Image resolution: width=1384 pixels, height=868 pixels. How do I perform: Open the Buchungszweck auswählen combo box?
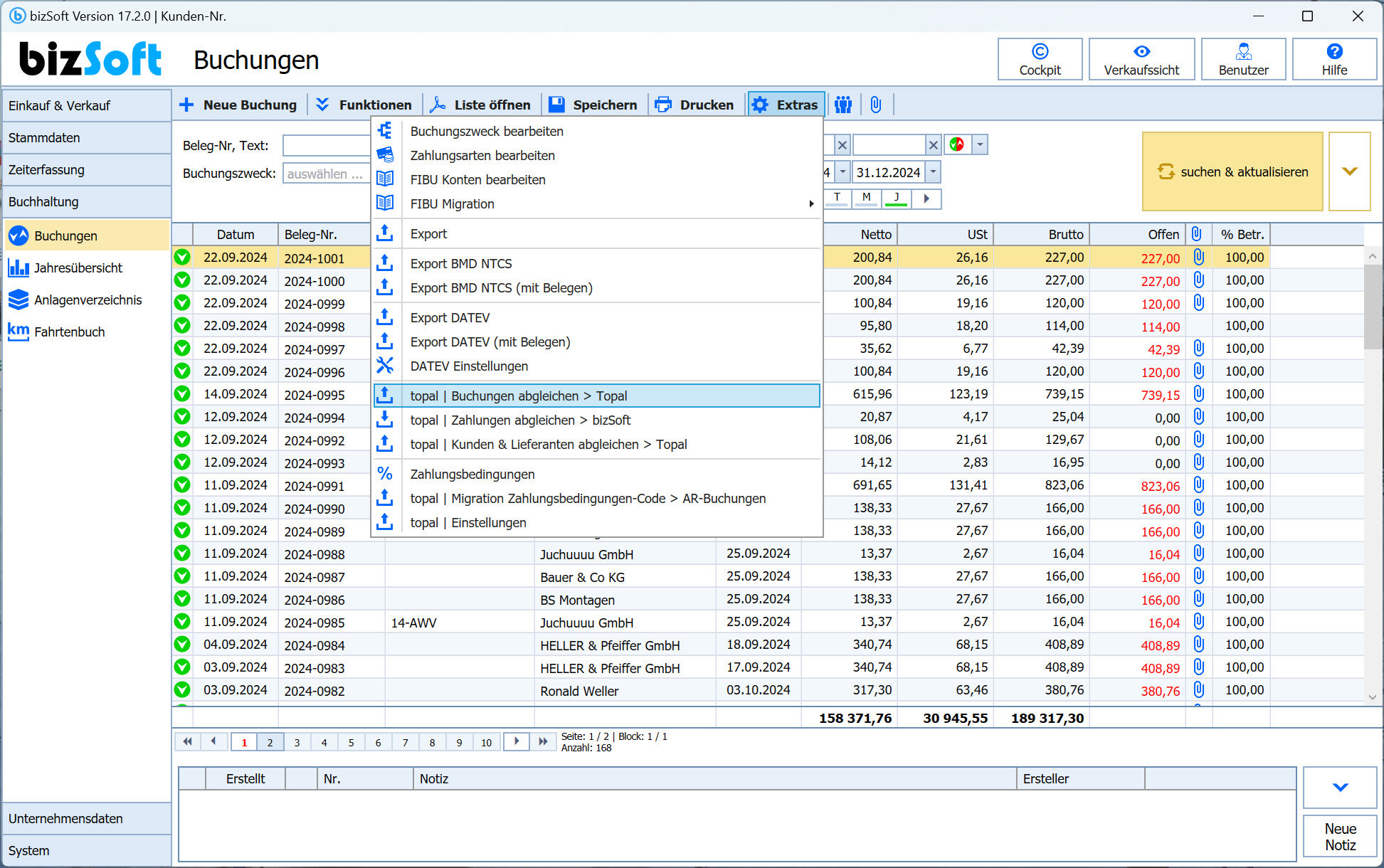pyautogui.click(x=327, y=174)
